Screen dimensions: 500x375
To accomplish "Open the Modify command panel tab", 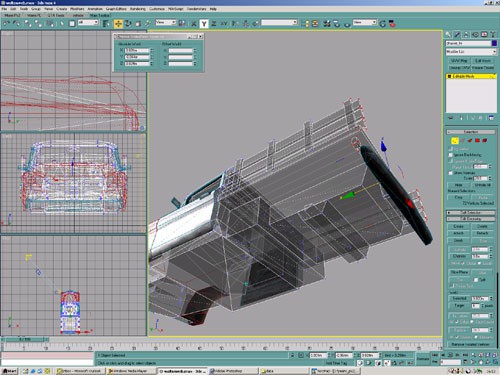I will tap(457, 34).
